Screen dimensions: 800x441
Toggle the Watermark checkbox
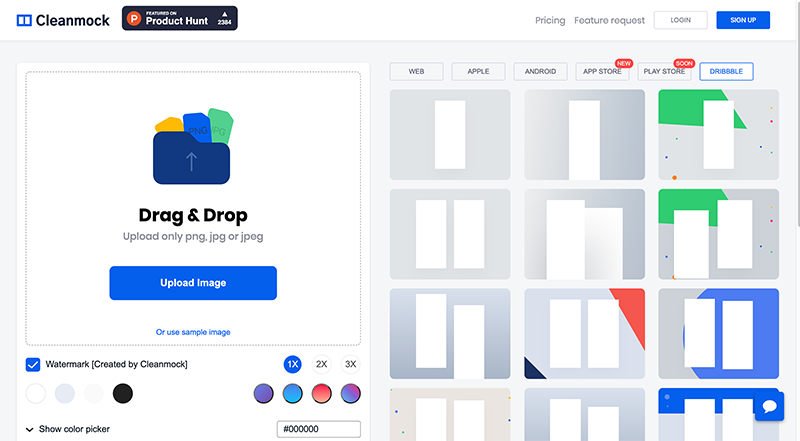33,365
